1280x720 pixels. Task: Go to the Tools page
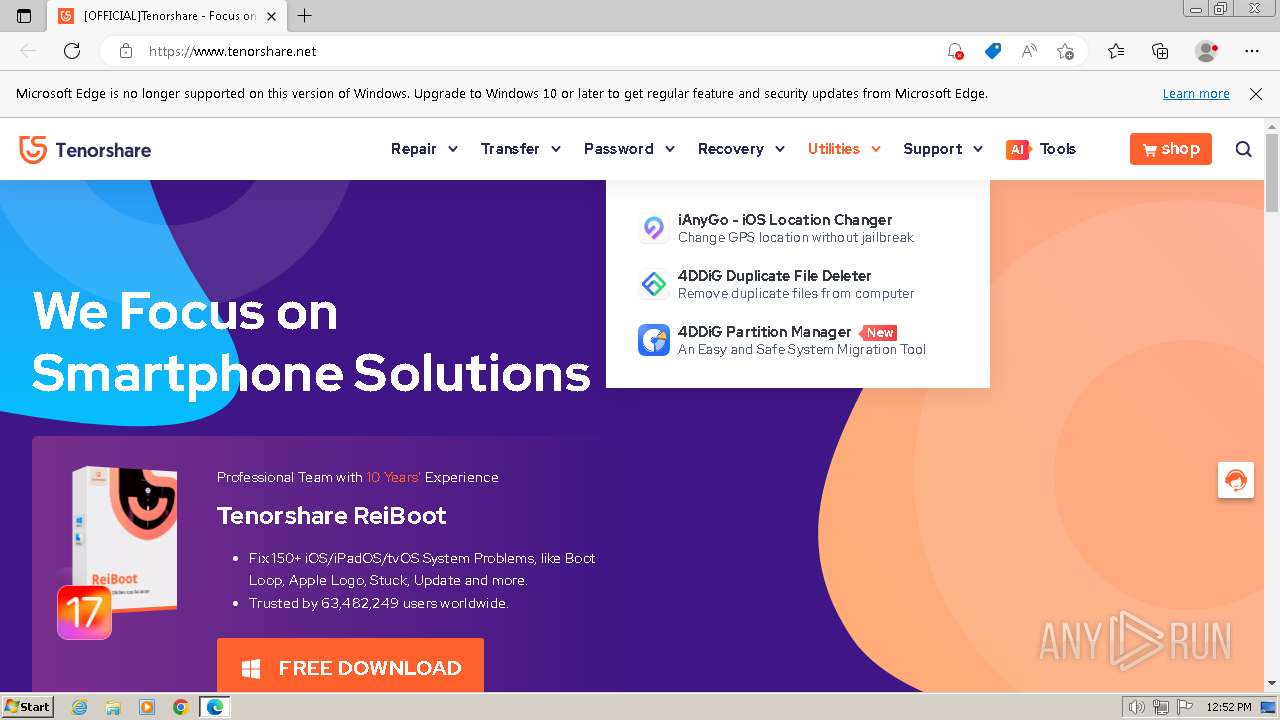[x=1057, y=149]
